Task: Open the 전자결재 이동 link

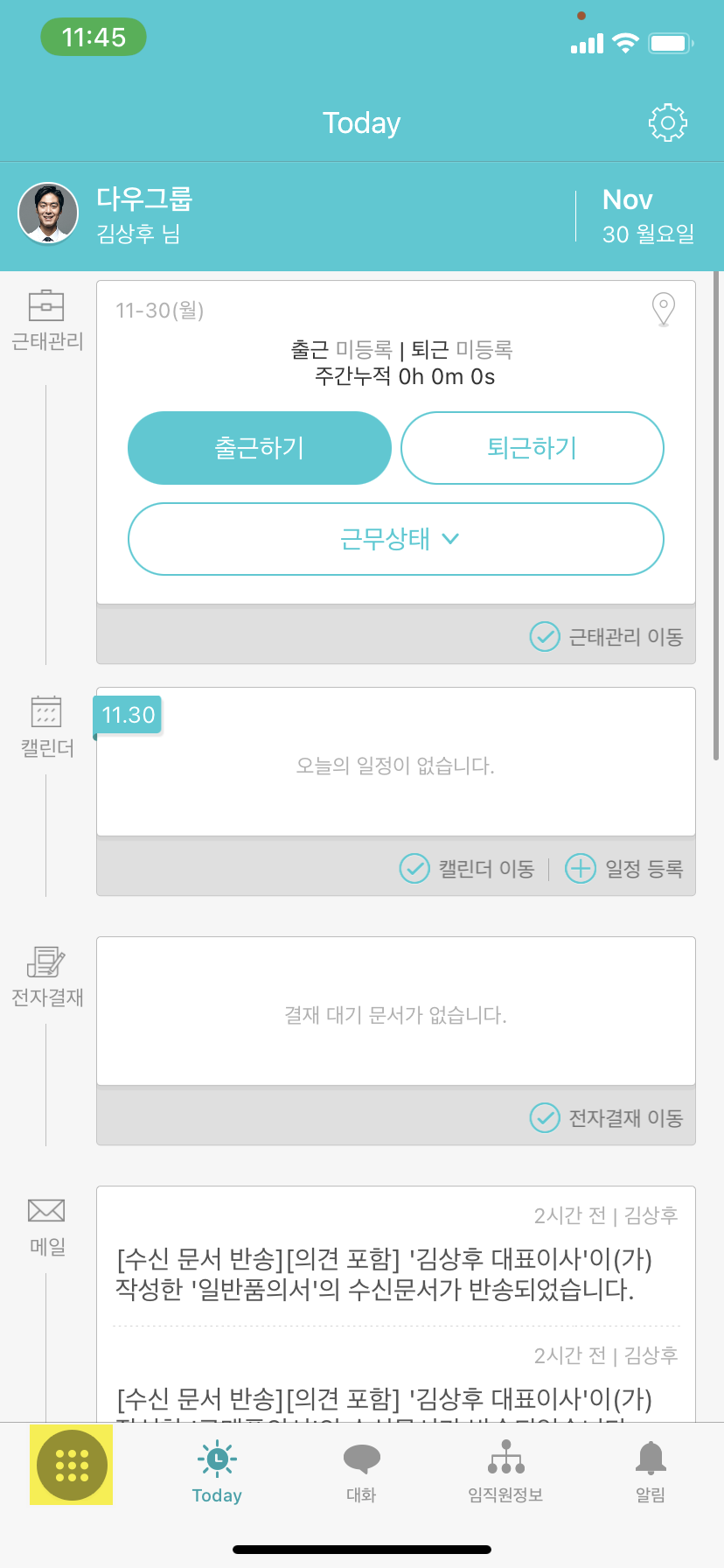Action: (x=607, y=1117)
